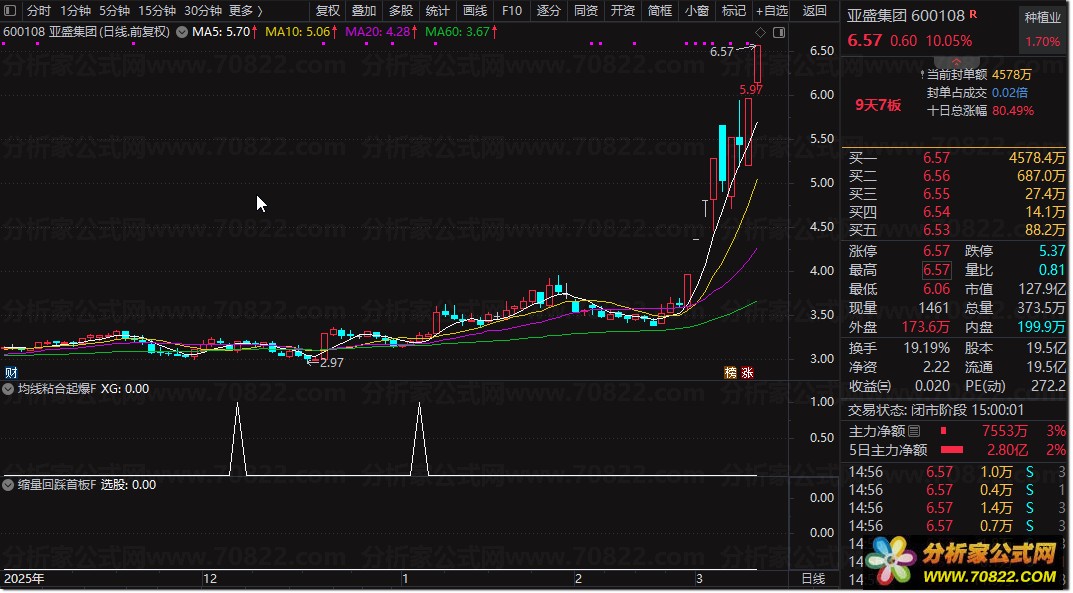Toggle the side panel icon above price axis
The image size is (1073, 593).
click(779, 32)
